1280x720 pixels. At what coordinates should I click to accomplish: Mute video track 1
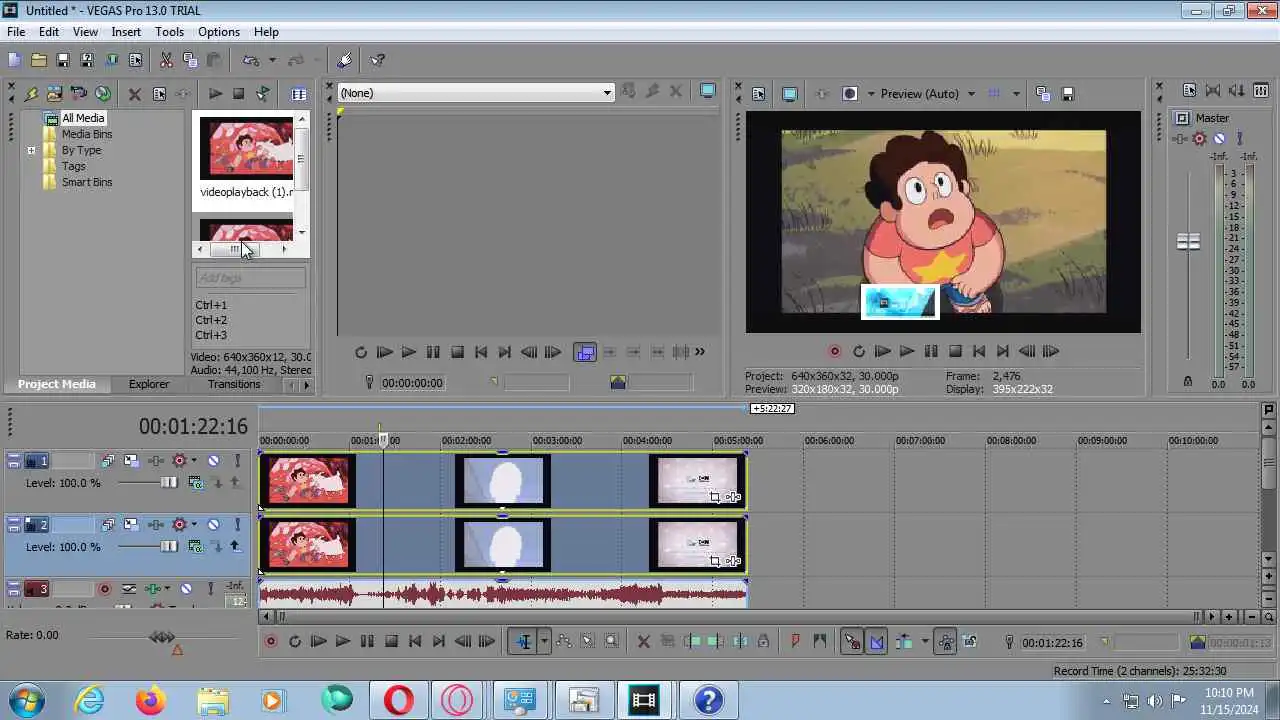(x=213, y=461)
